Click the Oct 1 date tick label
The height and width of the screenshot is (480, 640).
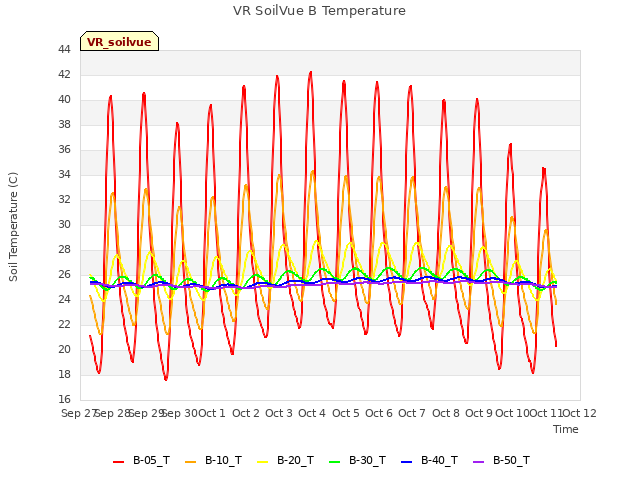click(212, 413)
